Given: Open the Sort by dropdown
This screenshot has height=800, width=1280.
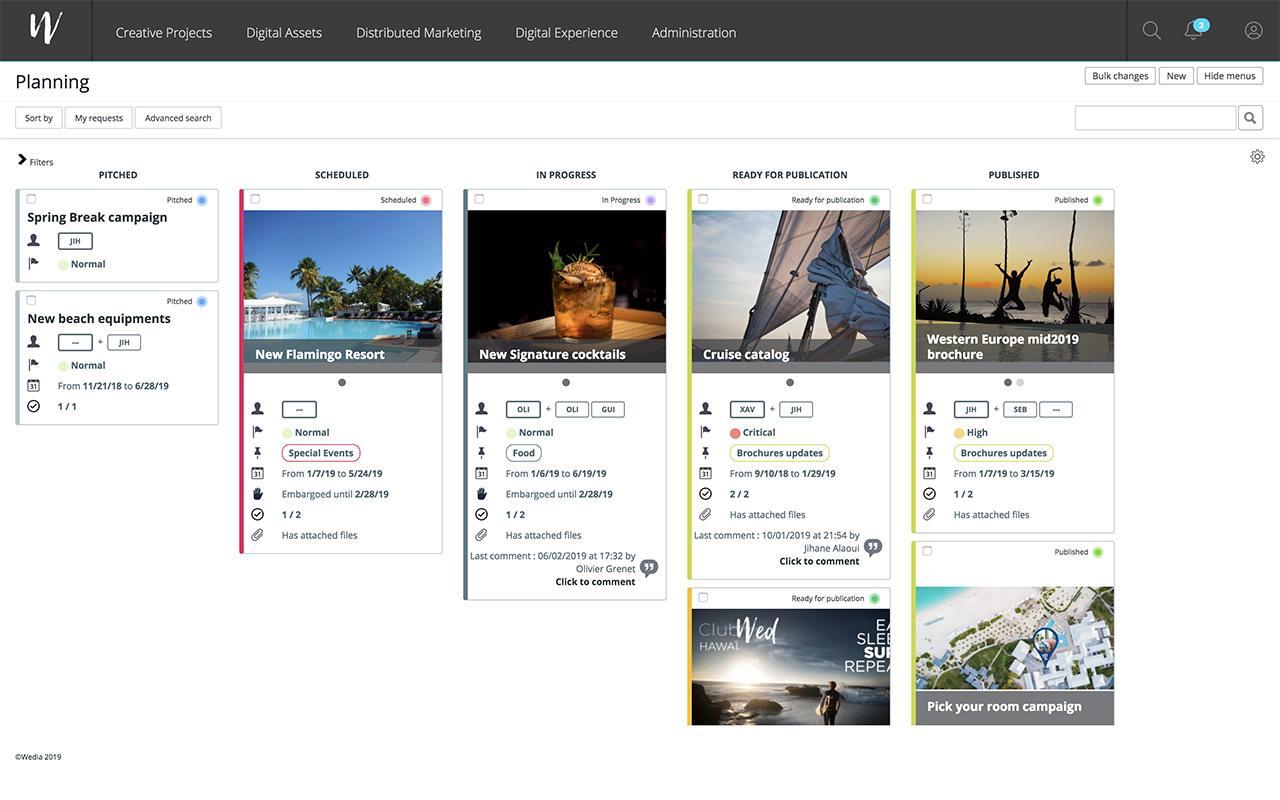Looking at the screenshot, I should 37,117.
